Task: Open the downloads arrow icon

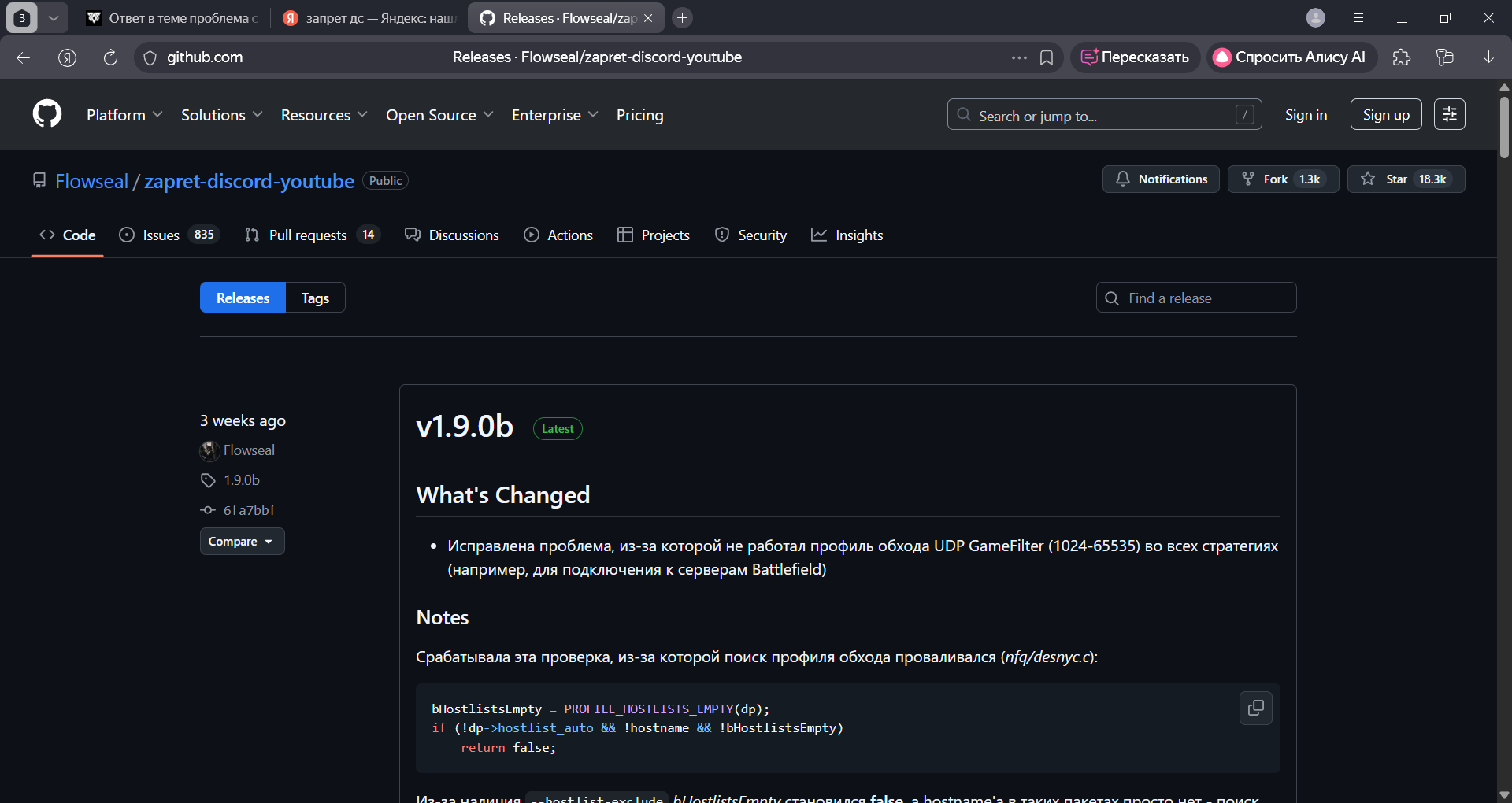Action: tap(1488, 57)
